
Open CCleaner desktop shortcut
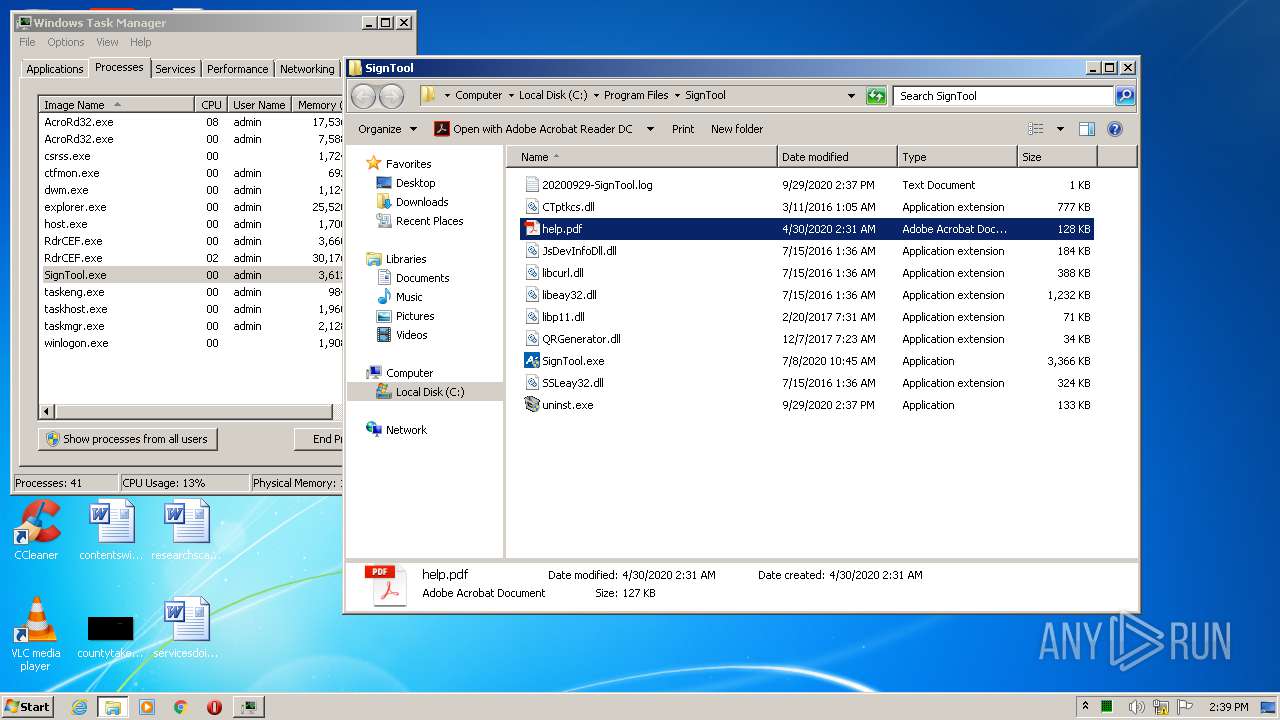pos(36,530)
